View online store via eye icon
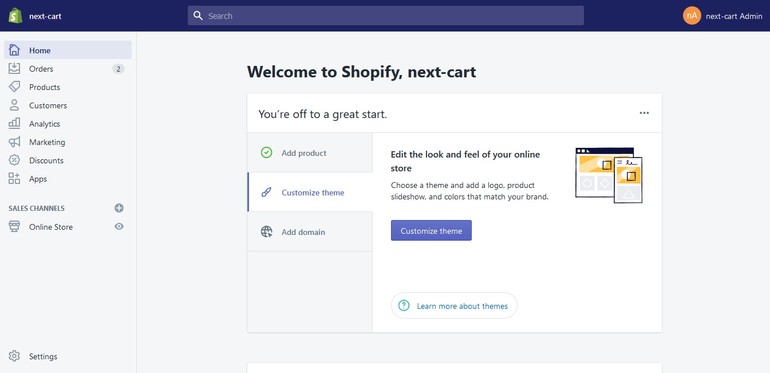770x373 pixels. [x=119, y=226]
